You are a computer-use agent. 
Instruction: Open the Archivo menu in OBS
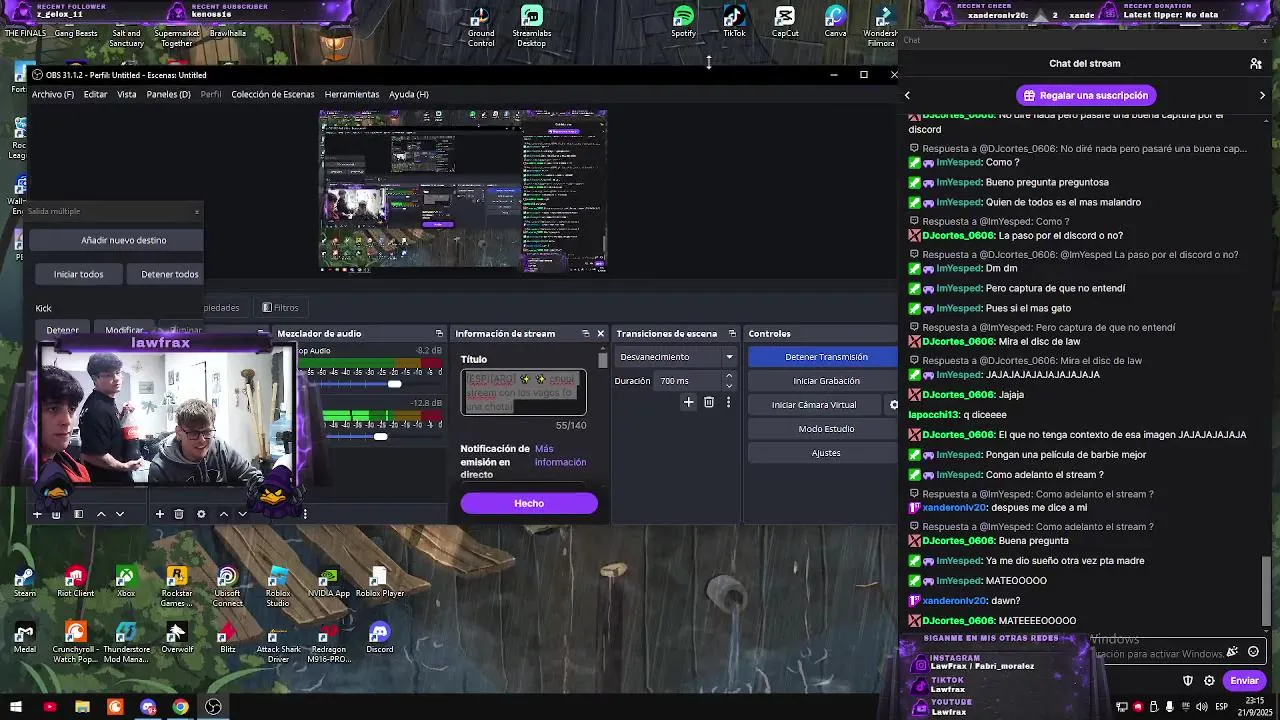click(x=53, y=94)
